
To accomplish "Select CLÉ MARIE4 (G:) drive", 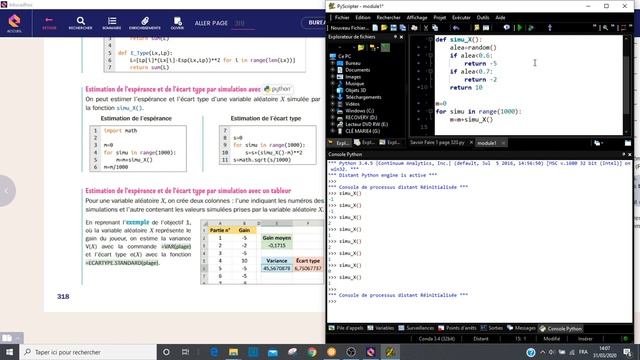I will pyautogui.click(x=362, y=131).
